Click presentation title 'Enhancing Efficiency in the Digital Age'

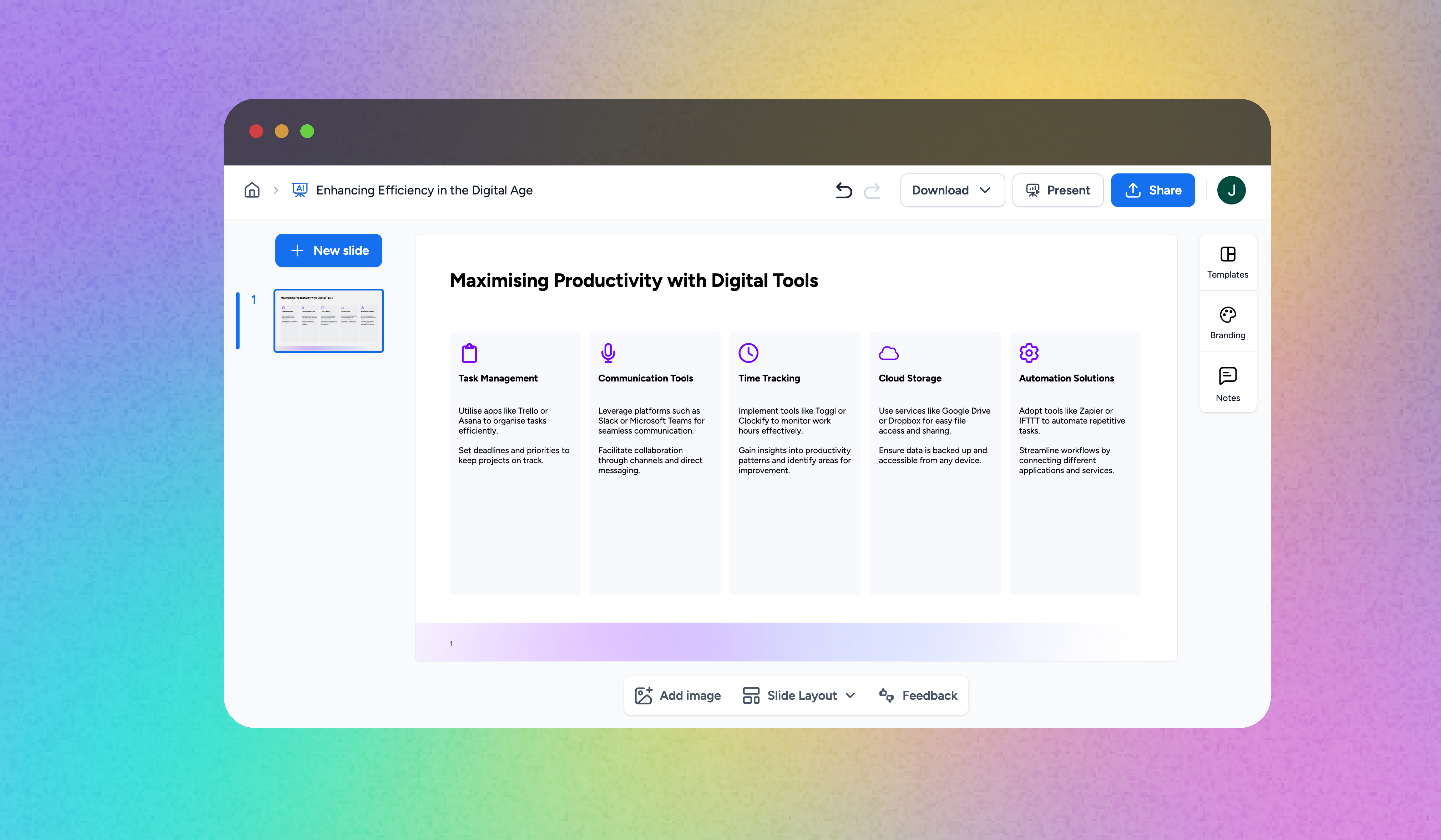click(x=424, y=190)
